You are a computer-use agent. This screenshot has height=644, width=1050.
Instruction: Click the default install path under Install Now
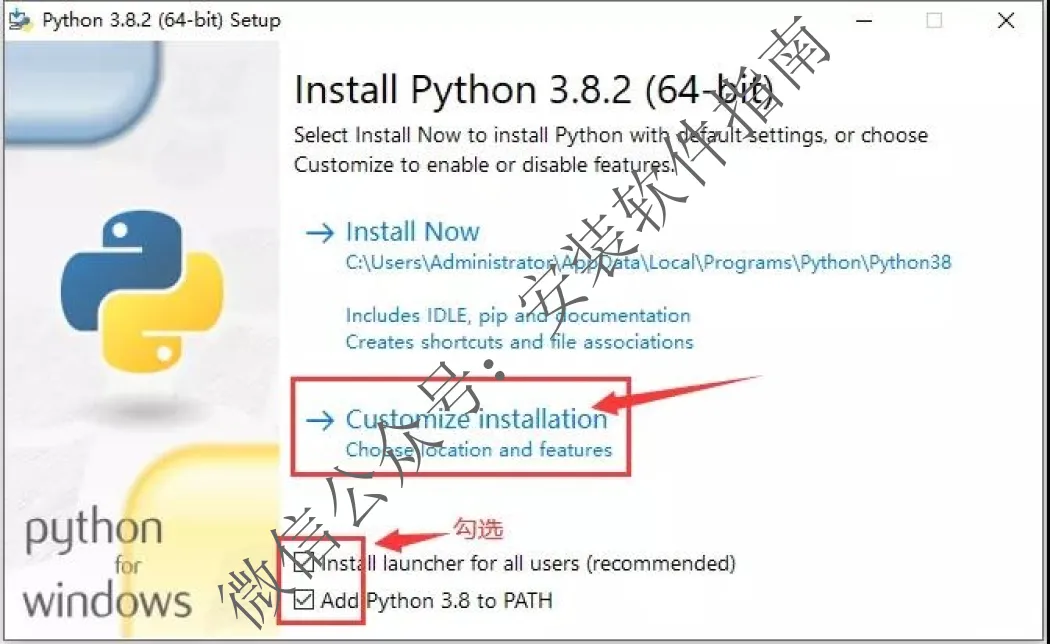[648, 262]
